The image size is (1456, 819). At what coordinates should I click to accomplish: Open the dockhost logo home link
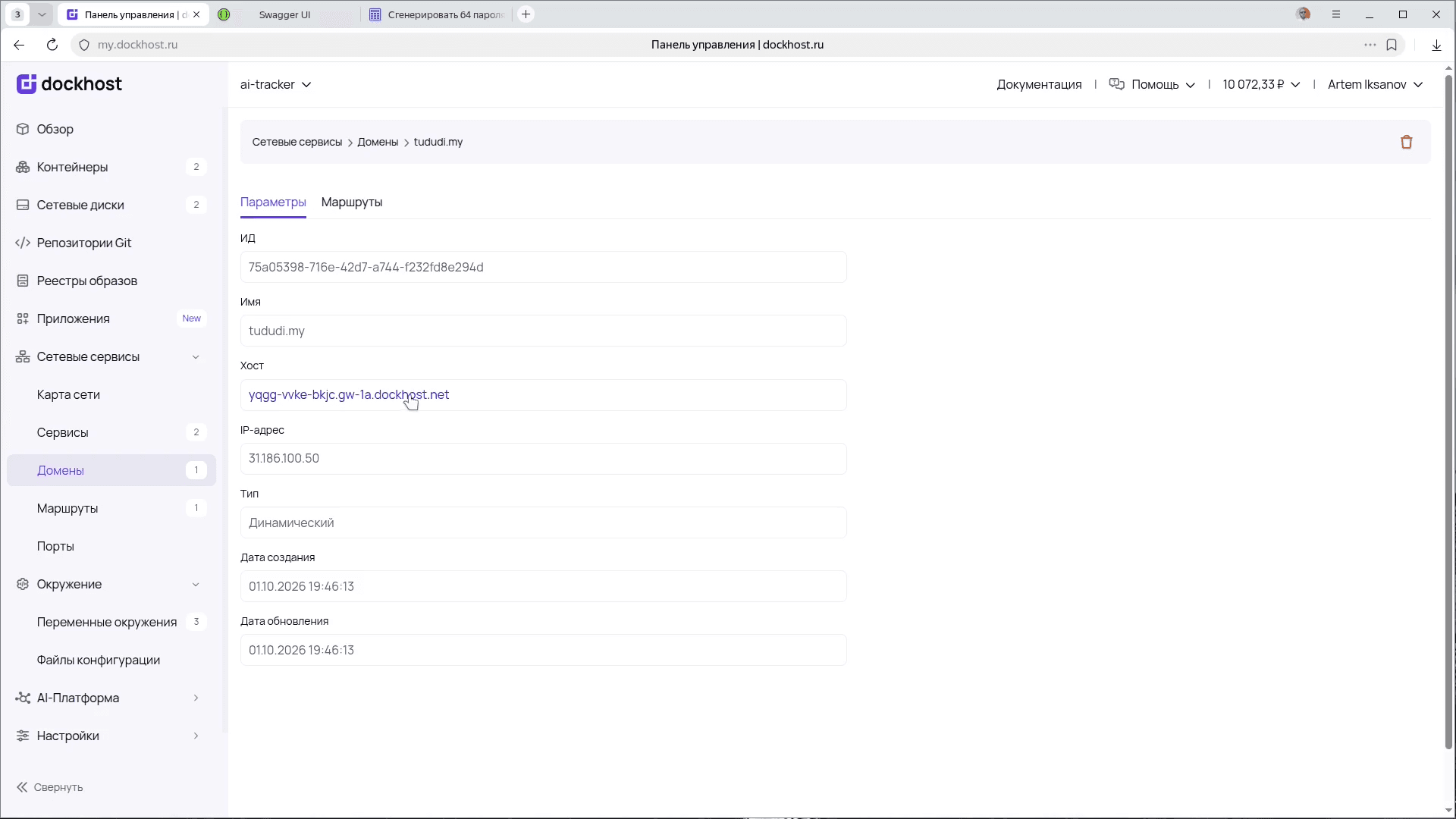tap(69, 84)
